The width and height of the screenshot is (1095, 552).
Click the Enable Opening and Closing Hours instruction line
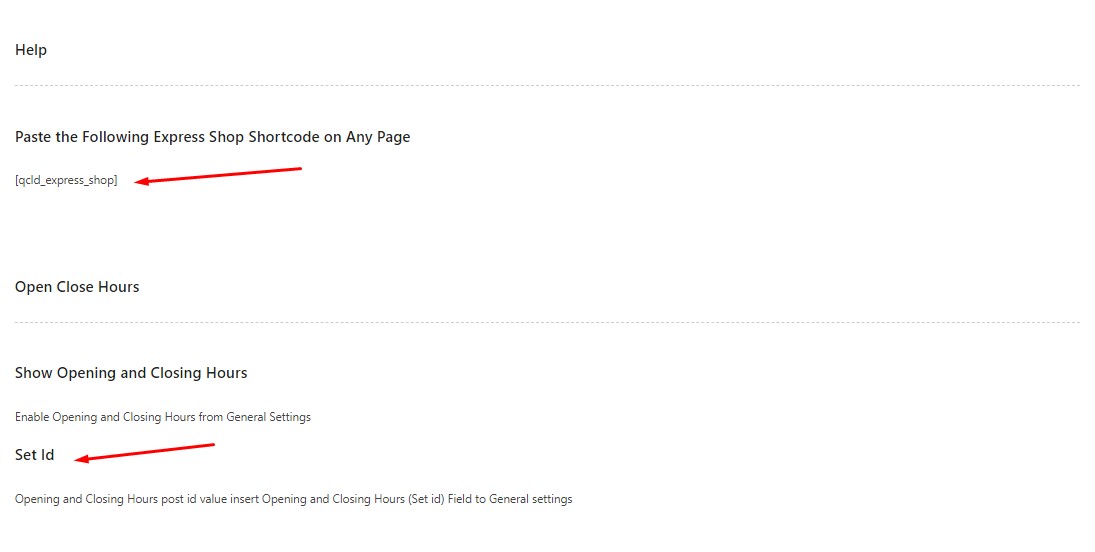coord(162,417)
